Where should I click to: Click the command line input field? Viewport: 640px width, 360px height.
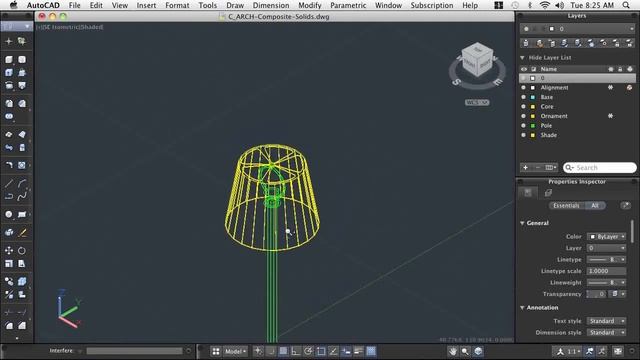coord(134,351)
